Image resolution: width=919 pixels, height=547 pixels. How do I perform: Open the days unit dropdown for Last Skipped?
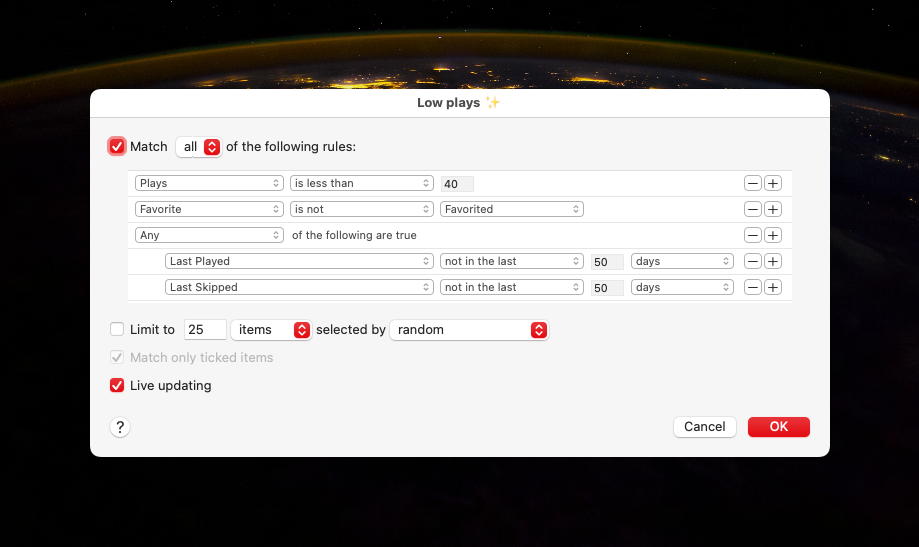click(x=682, y=287)
